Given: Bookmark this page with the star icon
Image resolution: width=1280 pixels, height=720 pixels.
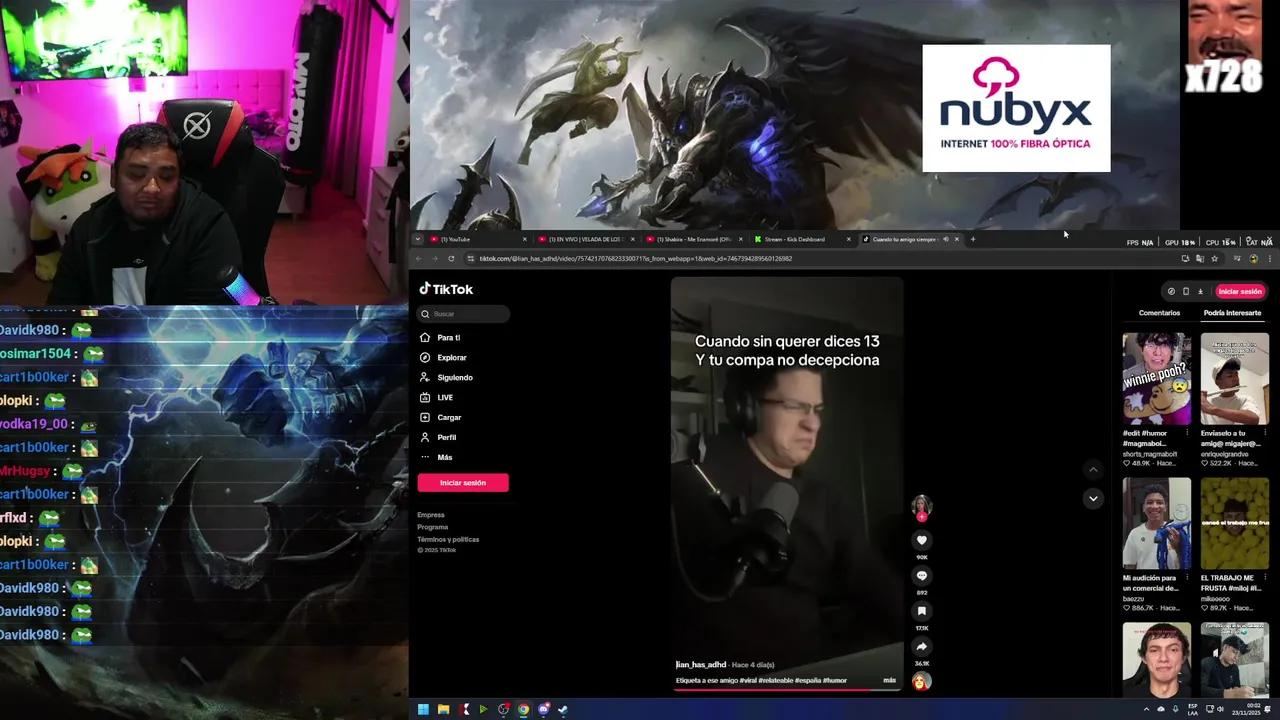Looking at the screenshot, I should point(1214,259).
